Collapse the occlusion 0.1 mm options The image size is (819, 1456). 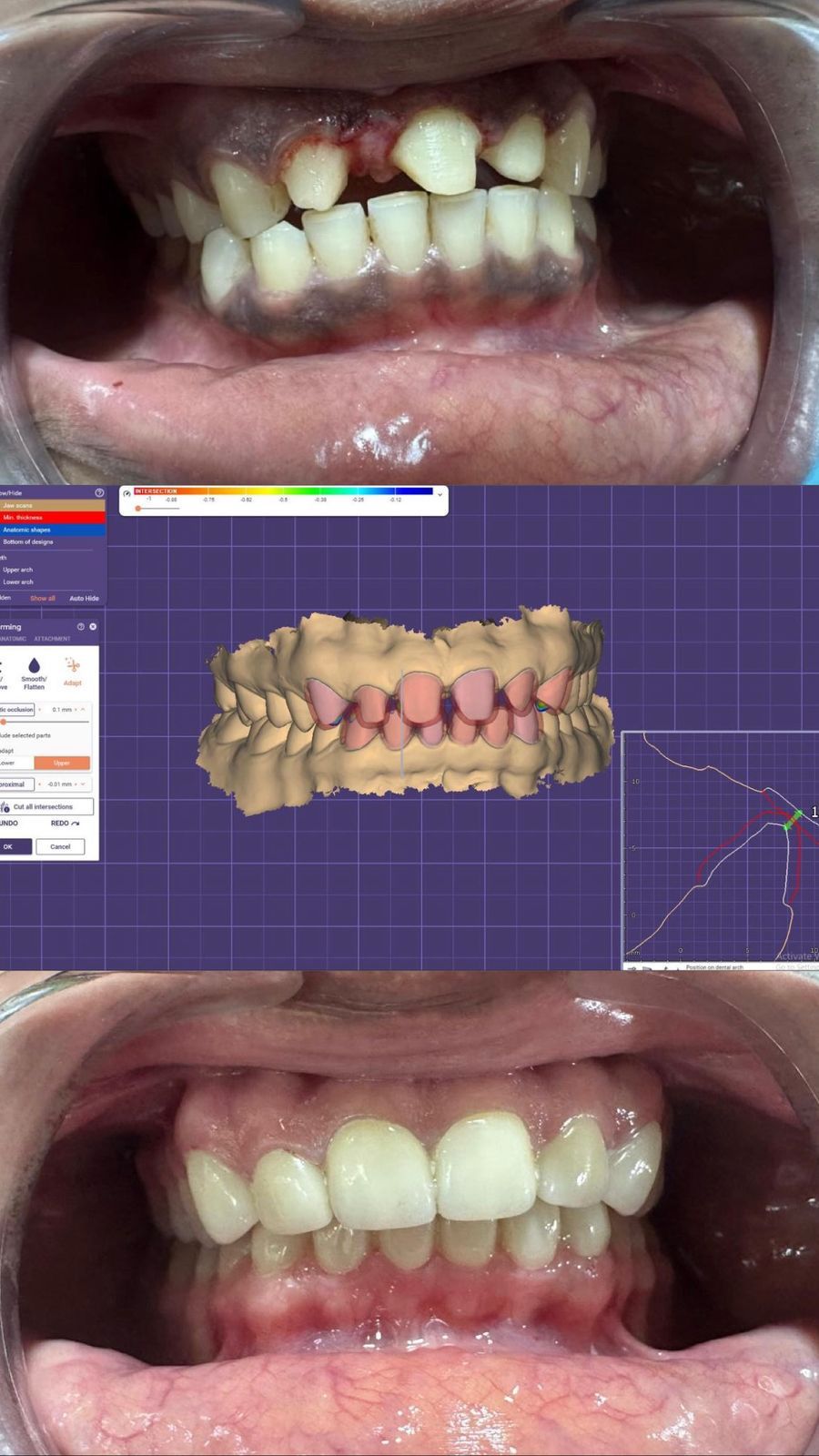tap(84, 709)
